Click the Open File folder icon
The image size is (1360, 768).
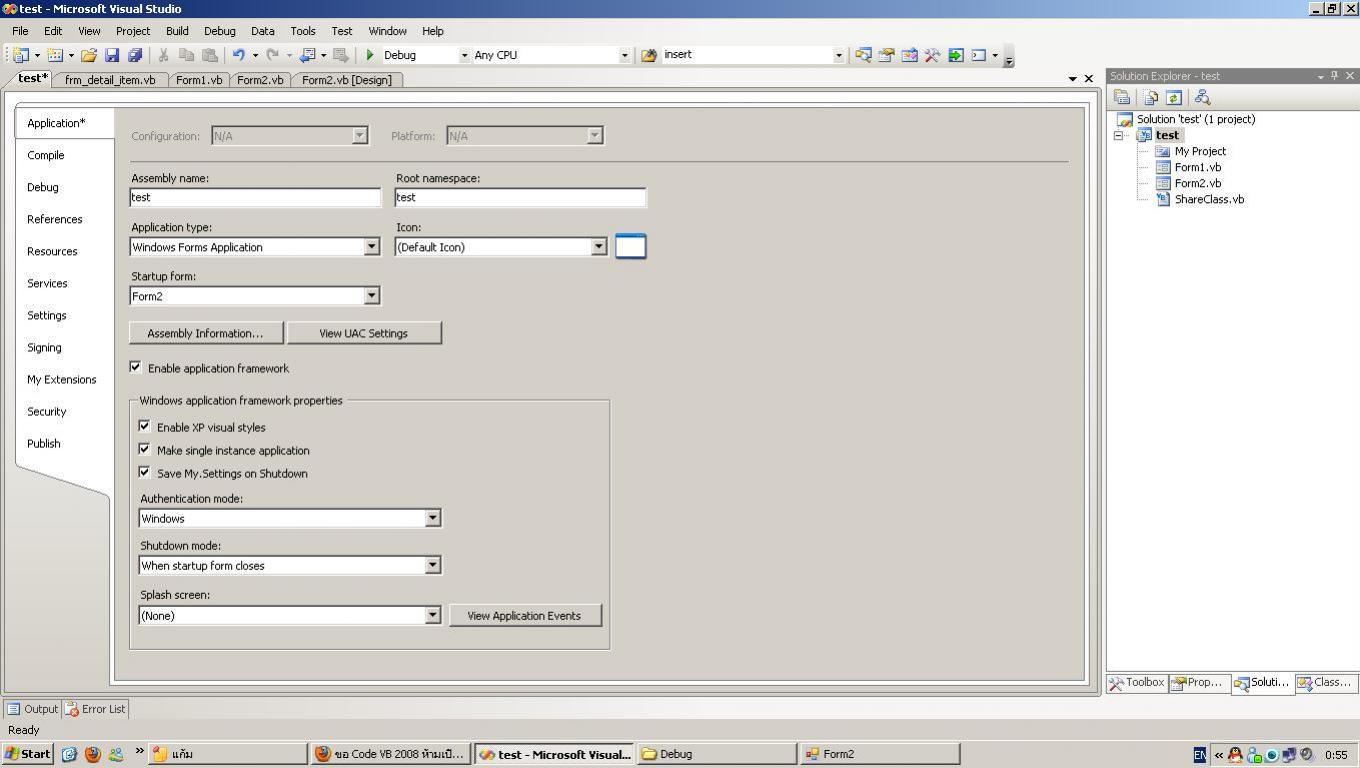pos(89,55)
